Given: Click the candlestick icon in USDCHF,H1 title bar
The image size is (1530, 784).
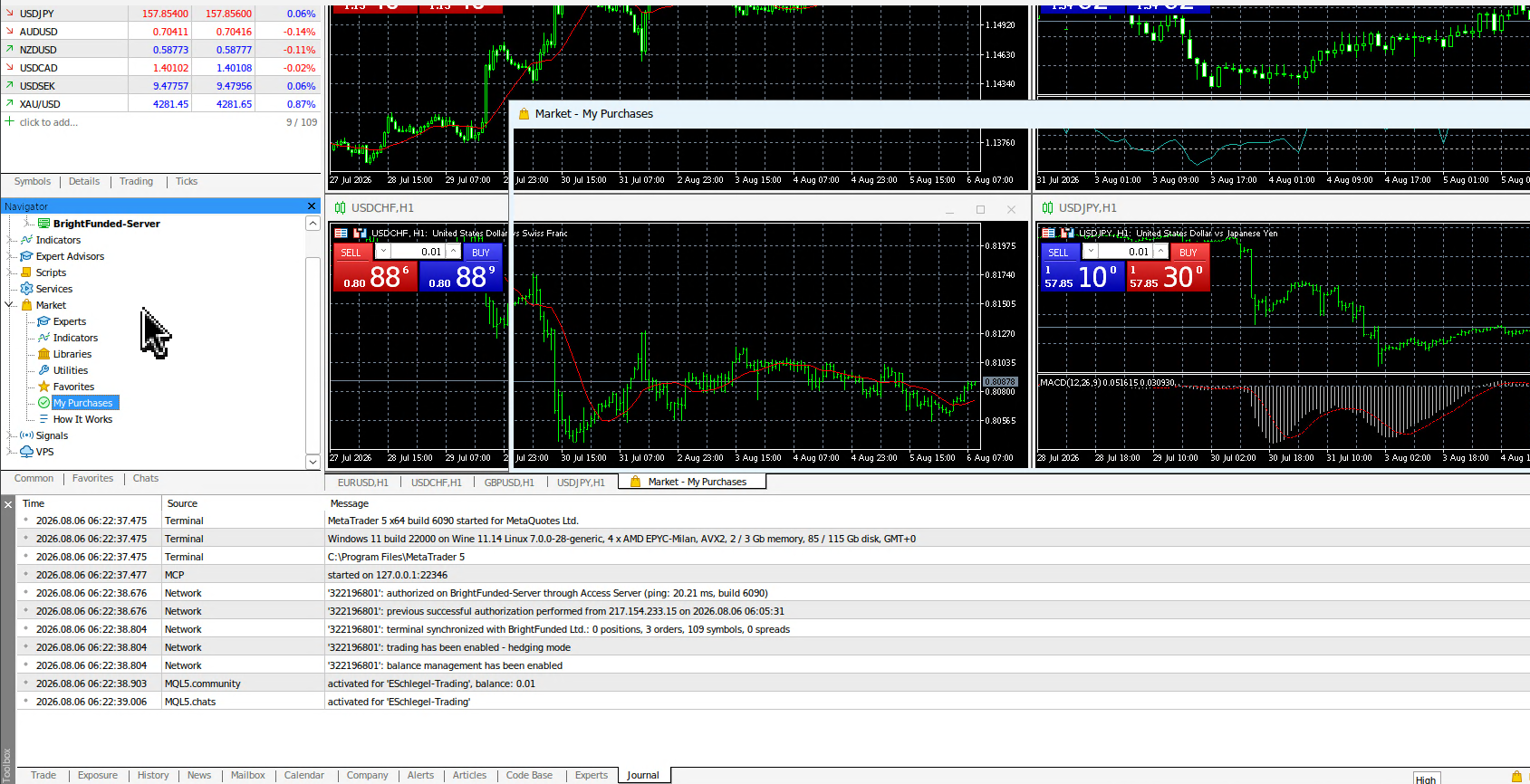Looking at the screenshot, I should (x=341, y=208).
